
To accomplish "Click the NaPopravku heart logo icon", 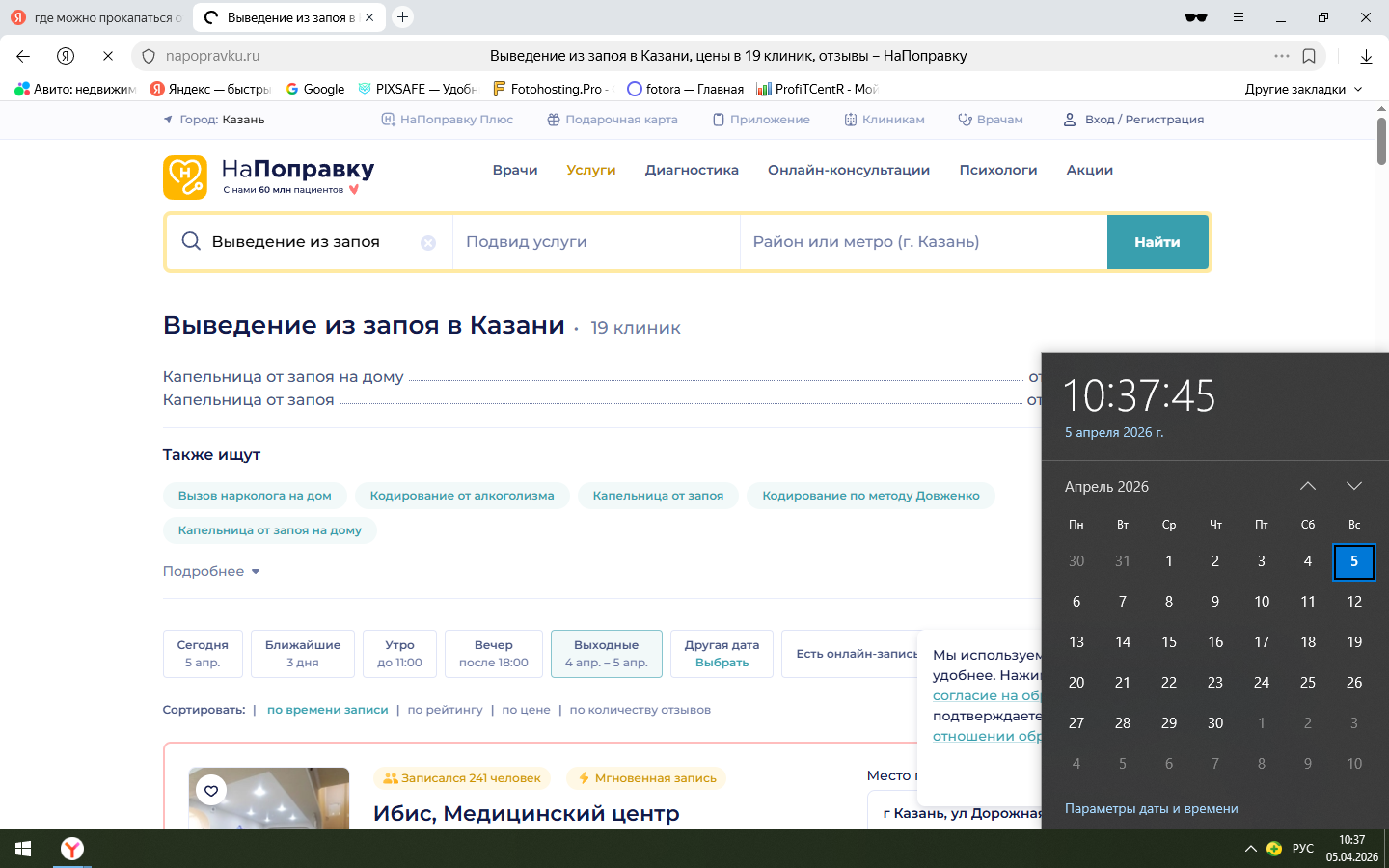I will tap(185, 177).
